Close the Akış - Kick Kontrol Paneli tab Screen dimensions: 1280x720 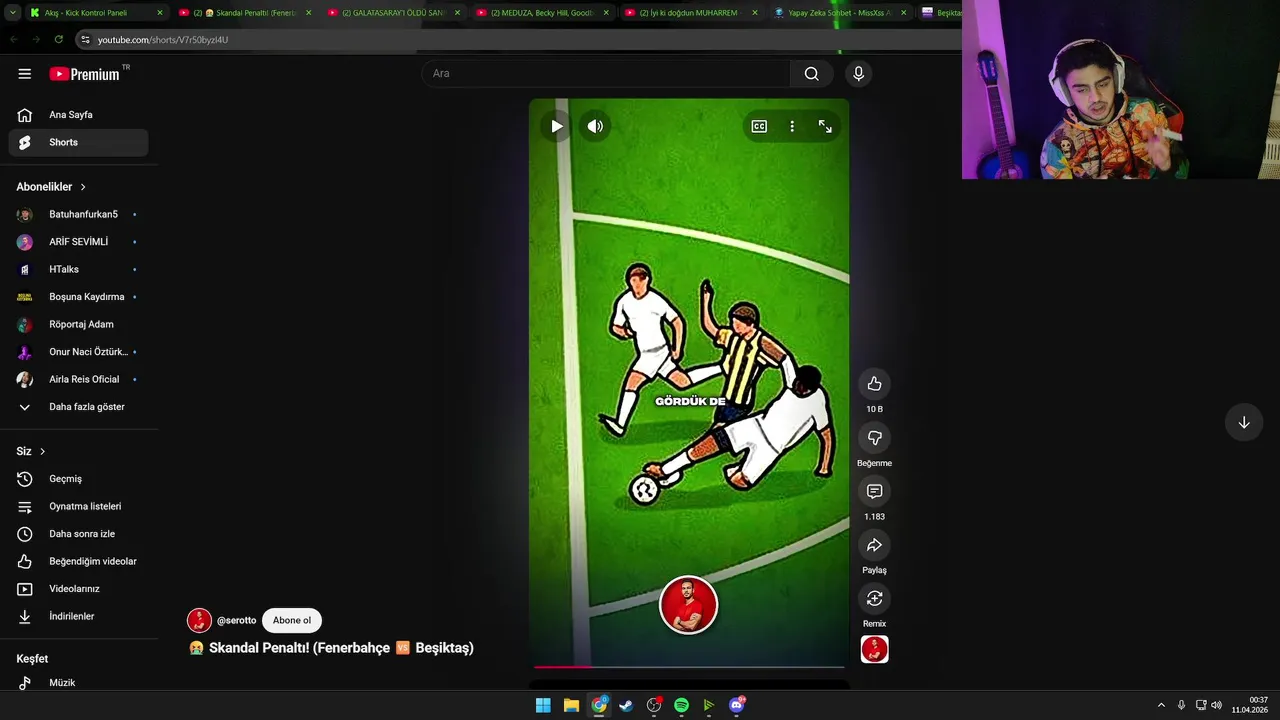pyautogui.click(x=159, y=13)
